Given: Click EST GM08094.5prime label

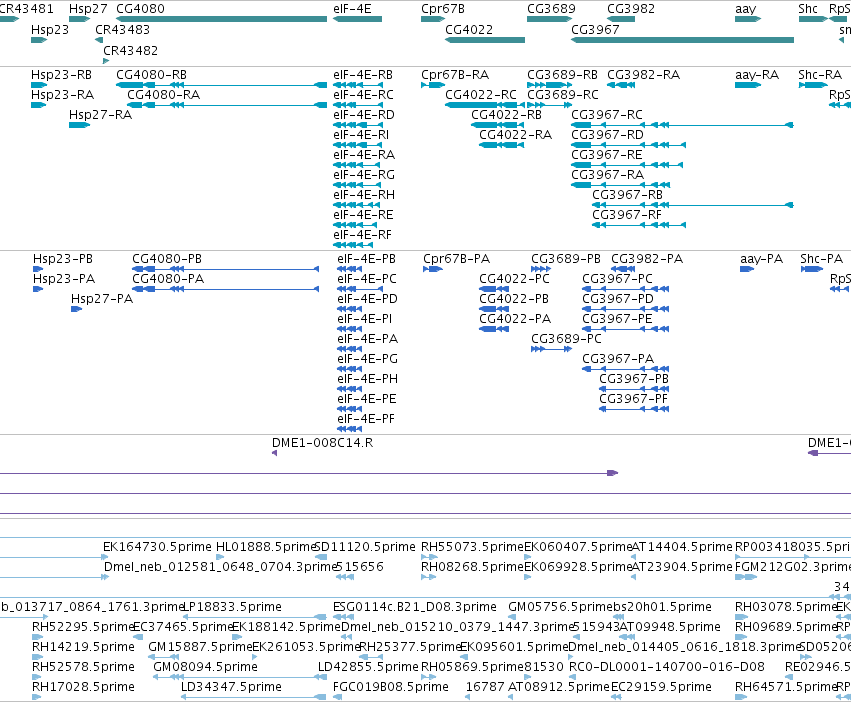Looking at the screenshot, I should [x=206, y=667].
